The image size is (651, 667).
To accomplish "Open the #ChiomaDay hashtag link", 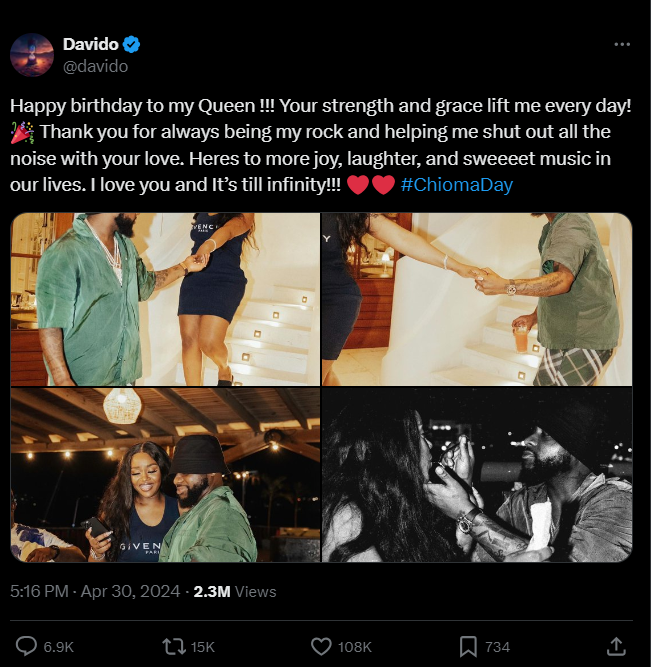I will pyautogui.click(x=460, y=185).
